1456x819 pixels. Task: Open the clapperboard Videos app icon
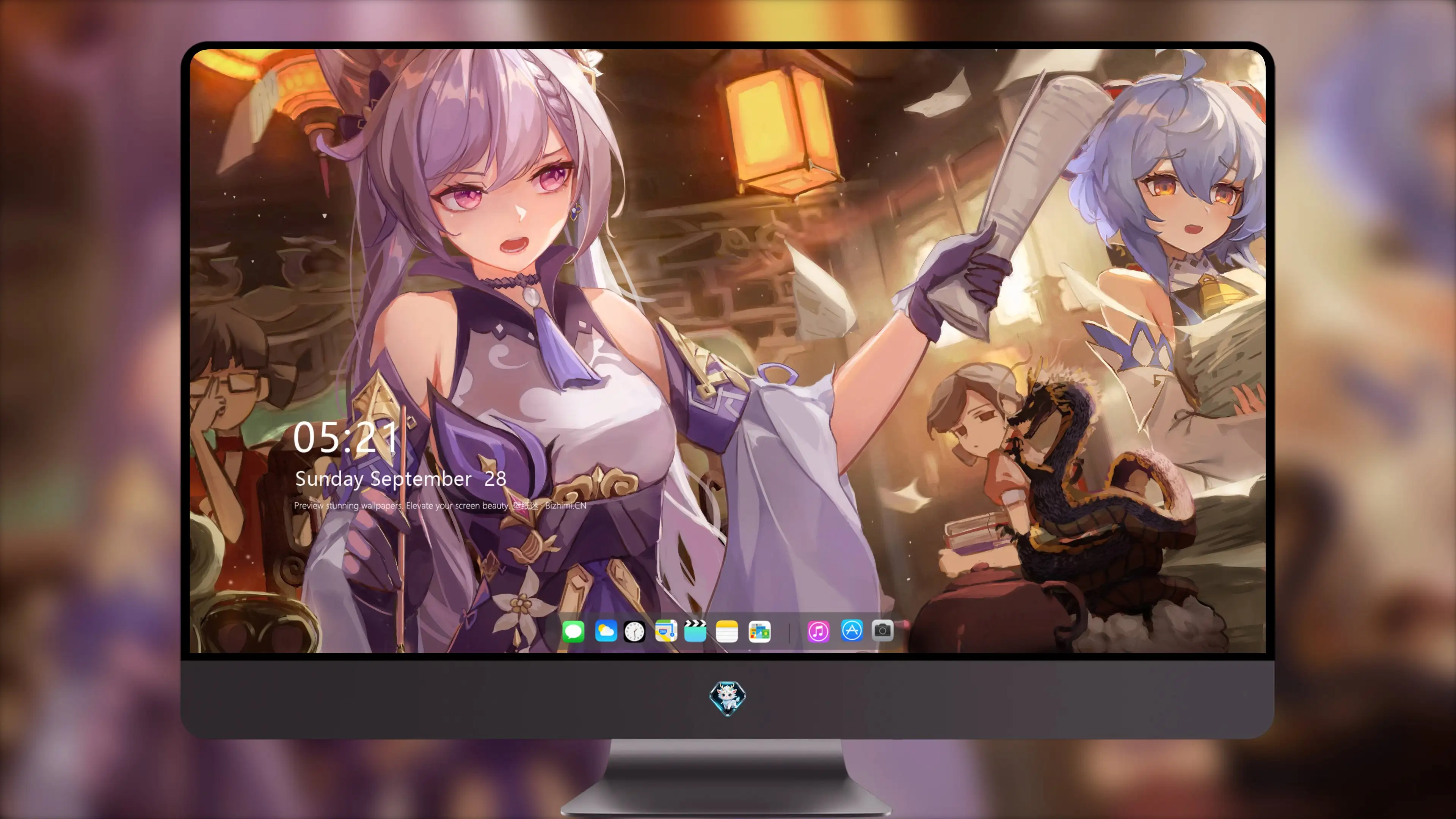(x=695, y=631)
